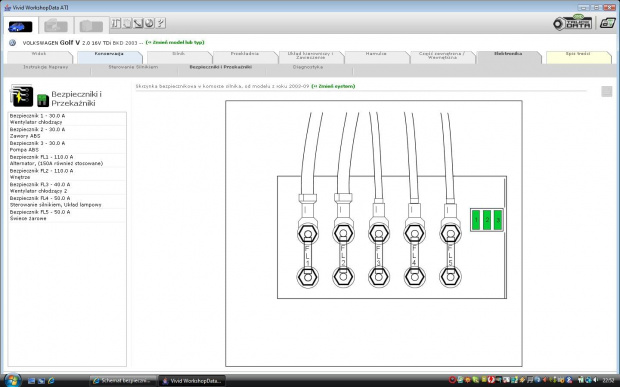The image size is (620, 387).
Task: Click the Zmień system link
Action: 333,86
